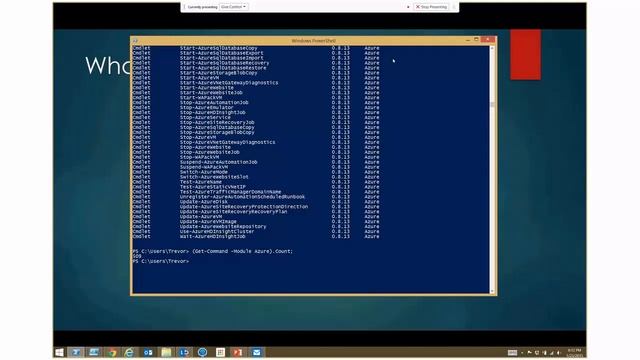Open the PowerShell window system menu icon
The width and height of the screenshot is (640, 360).
coord(135,41)
